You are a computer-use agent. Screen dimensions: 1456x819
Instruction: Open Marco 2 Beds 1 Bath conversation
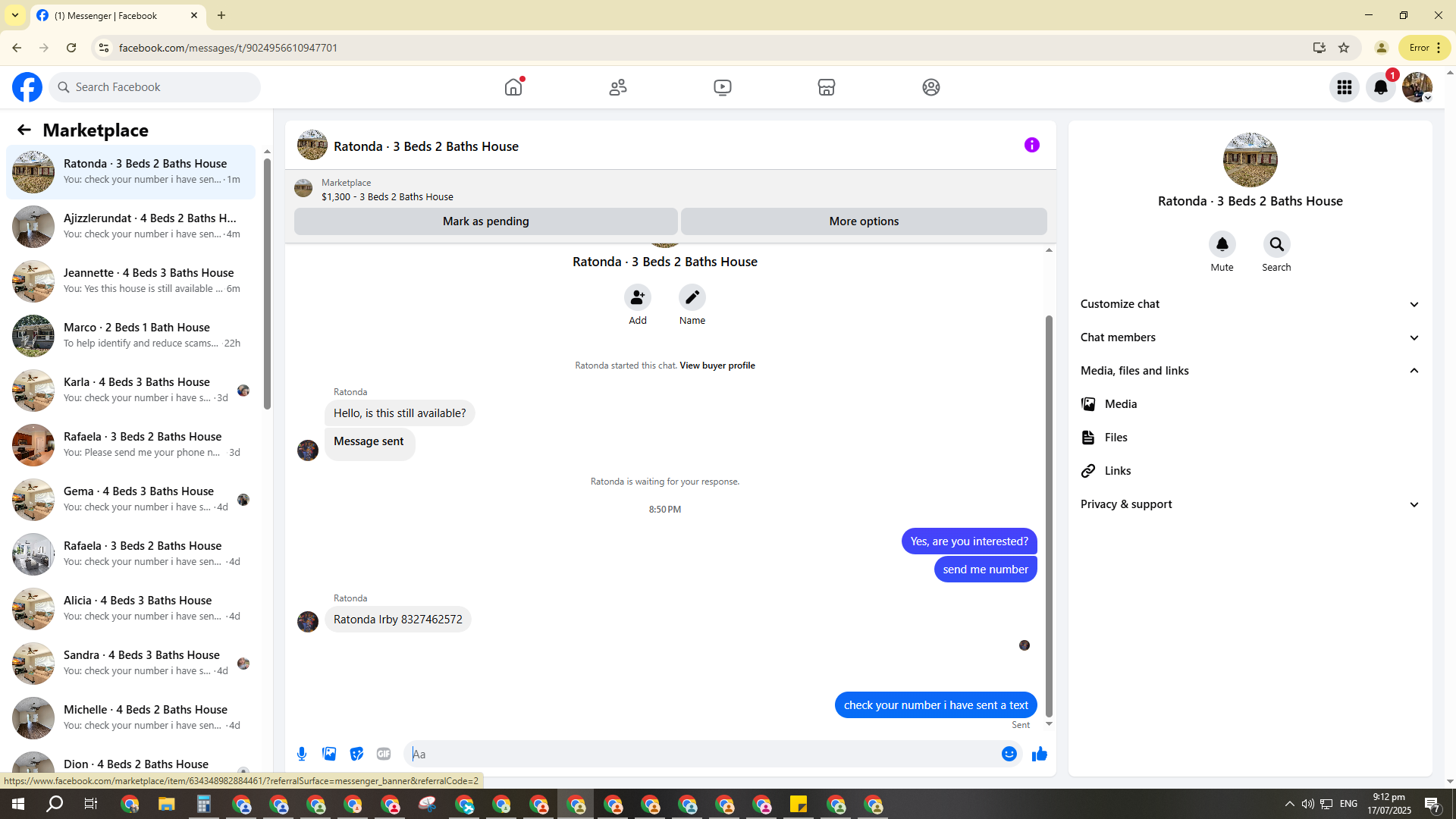click(130, 335)
